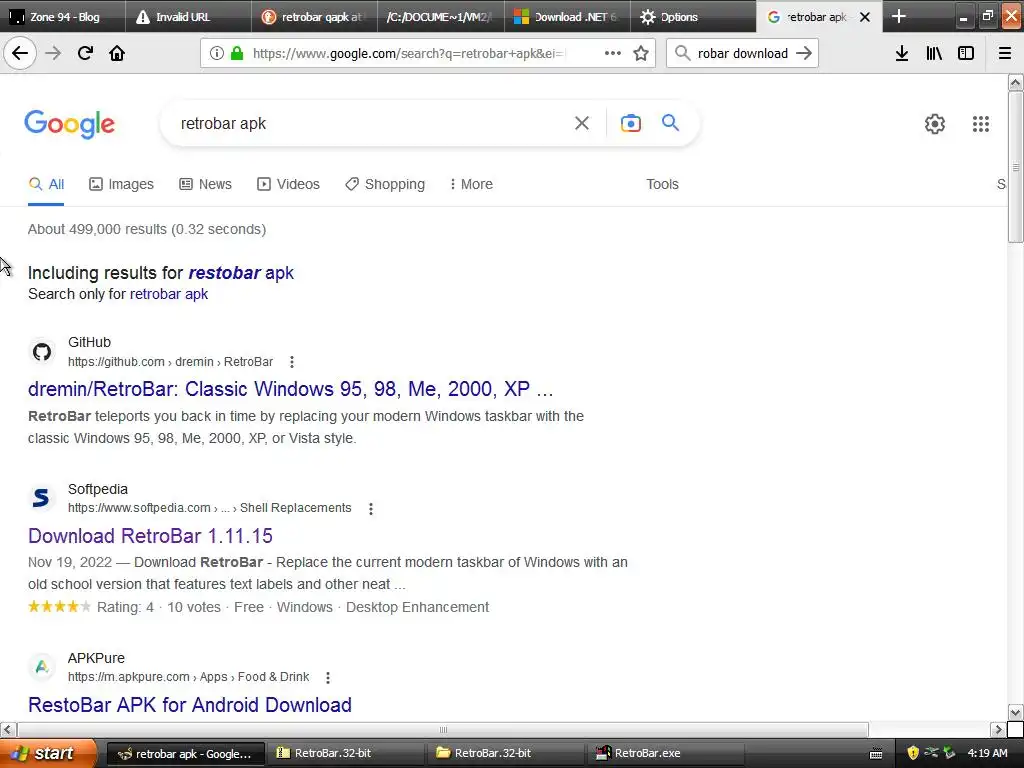Open the library bookmarks and history
Viewport: 1024px width, 768px height.
tap(934, 54)
